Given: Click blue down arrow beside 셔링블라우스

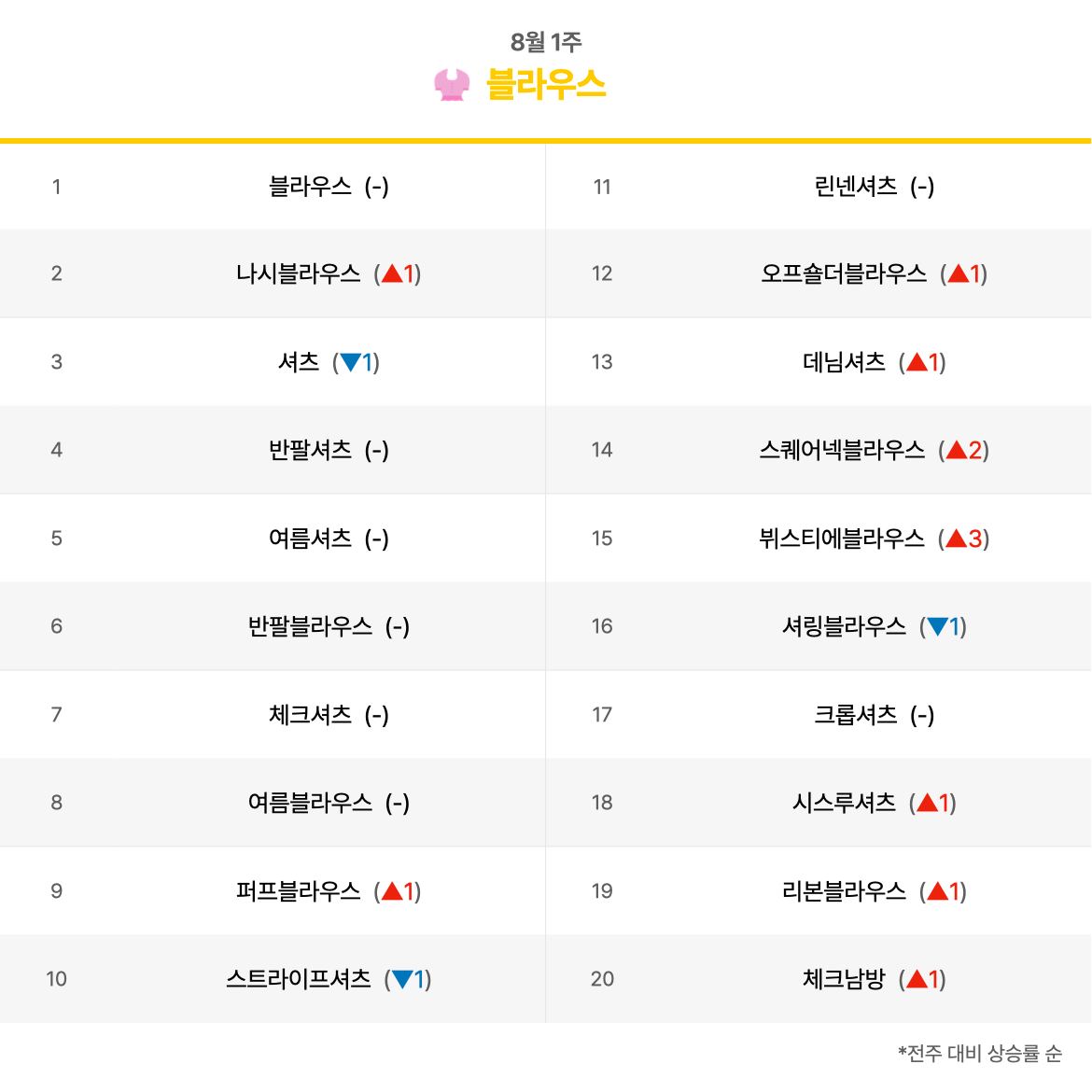Looking at the screenshot, I should coord(938,627).
